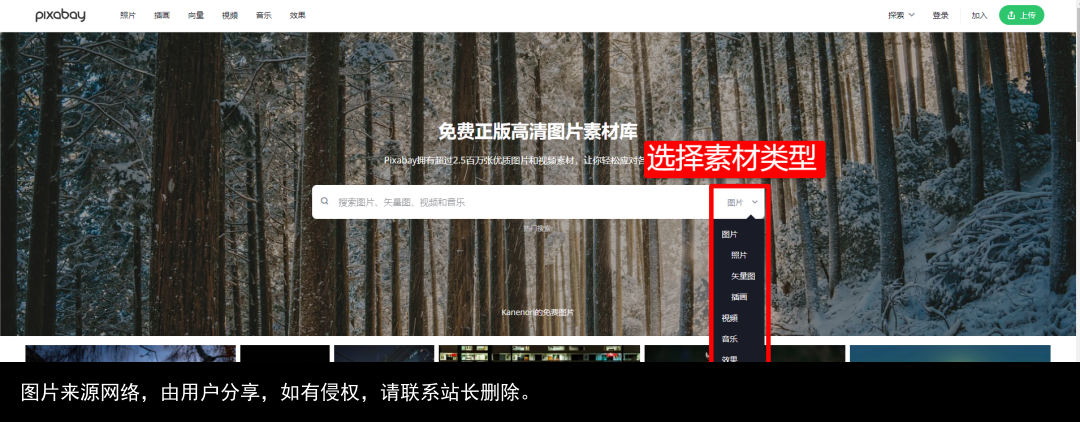
Task: Click the 登录 login link
Action: 940,15
